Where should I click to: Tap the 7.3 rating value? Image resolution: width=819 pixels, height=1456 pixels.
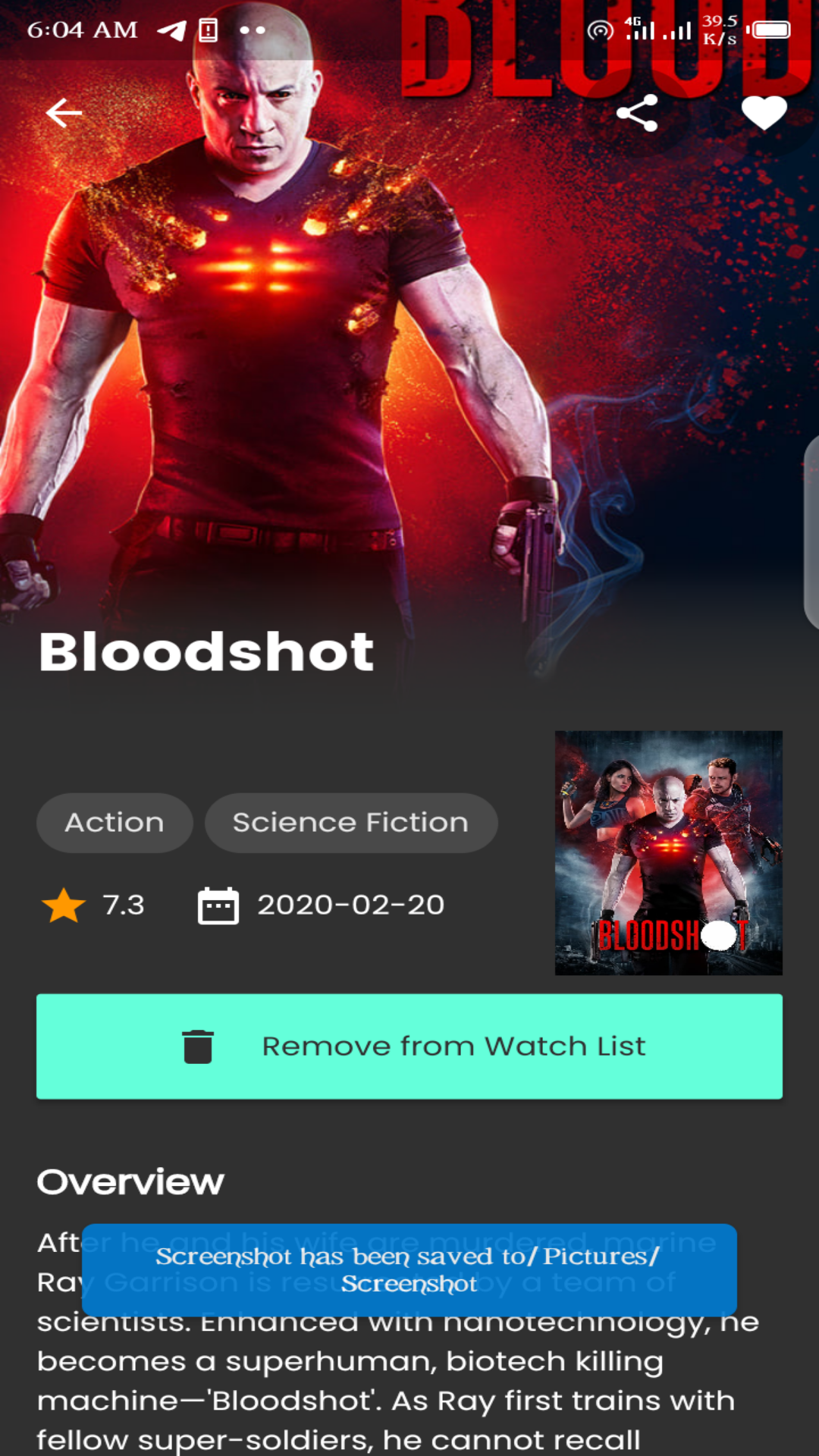click(124, 905)
